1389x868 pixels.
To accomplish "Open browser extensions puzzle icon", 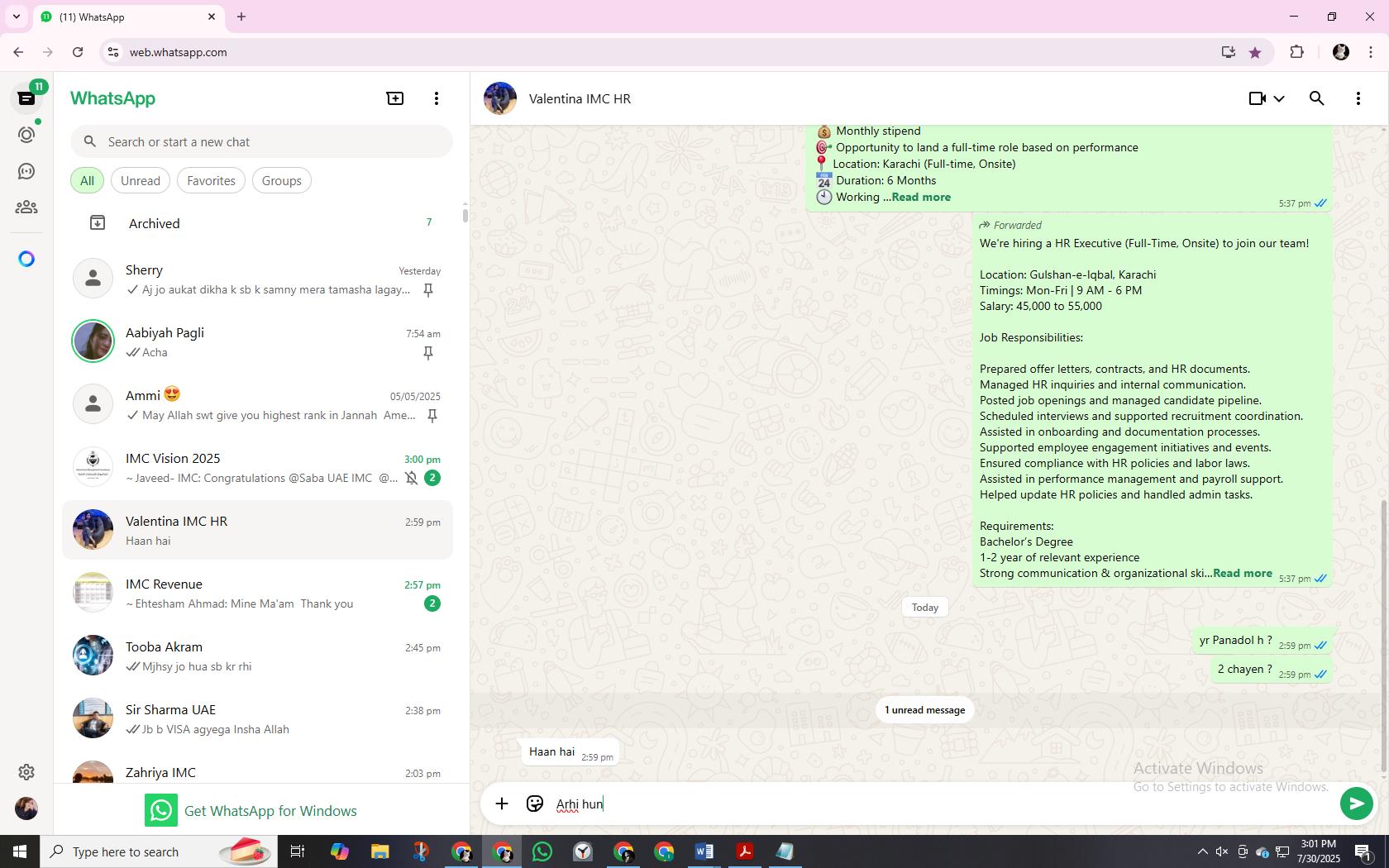I will [x=1296, y=52].
